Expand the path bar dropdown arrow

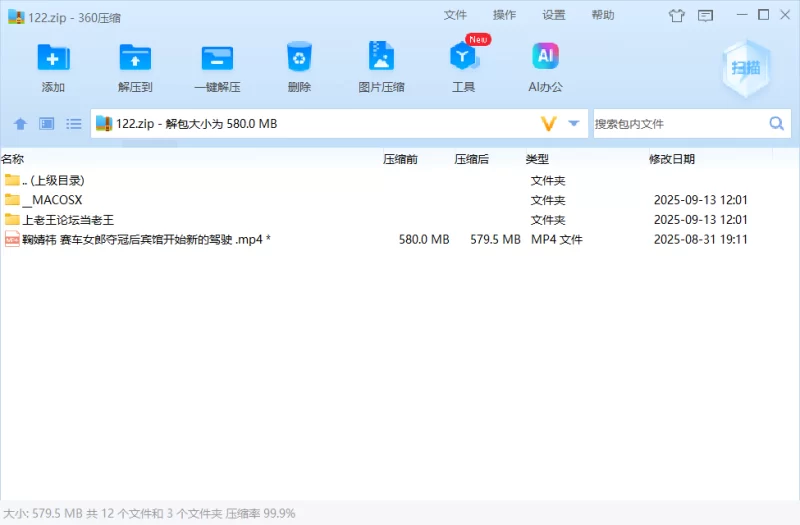(x=574, y=123)
